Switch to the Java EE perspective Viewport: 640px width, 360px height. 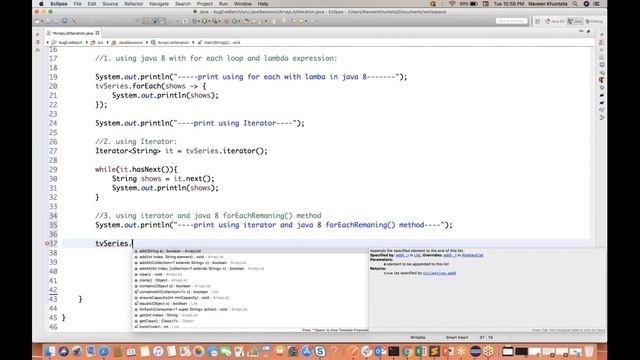coord(555,21)
